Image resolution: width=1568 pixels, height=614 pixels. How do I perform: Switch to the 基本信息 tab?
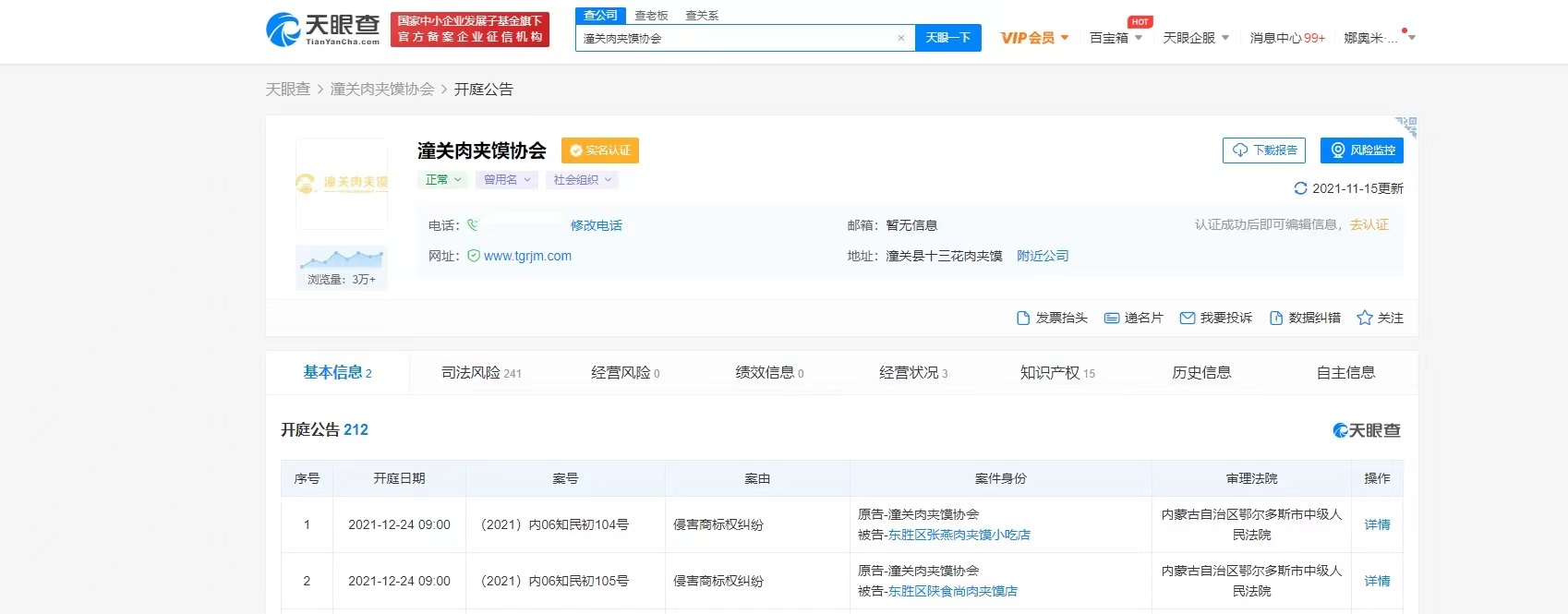pos(338,372)
